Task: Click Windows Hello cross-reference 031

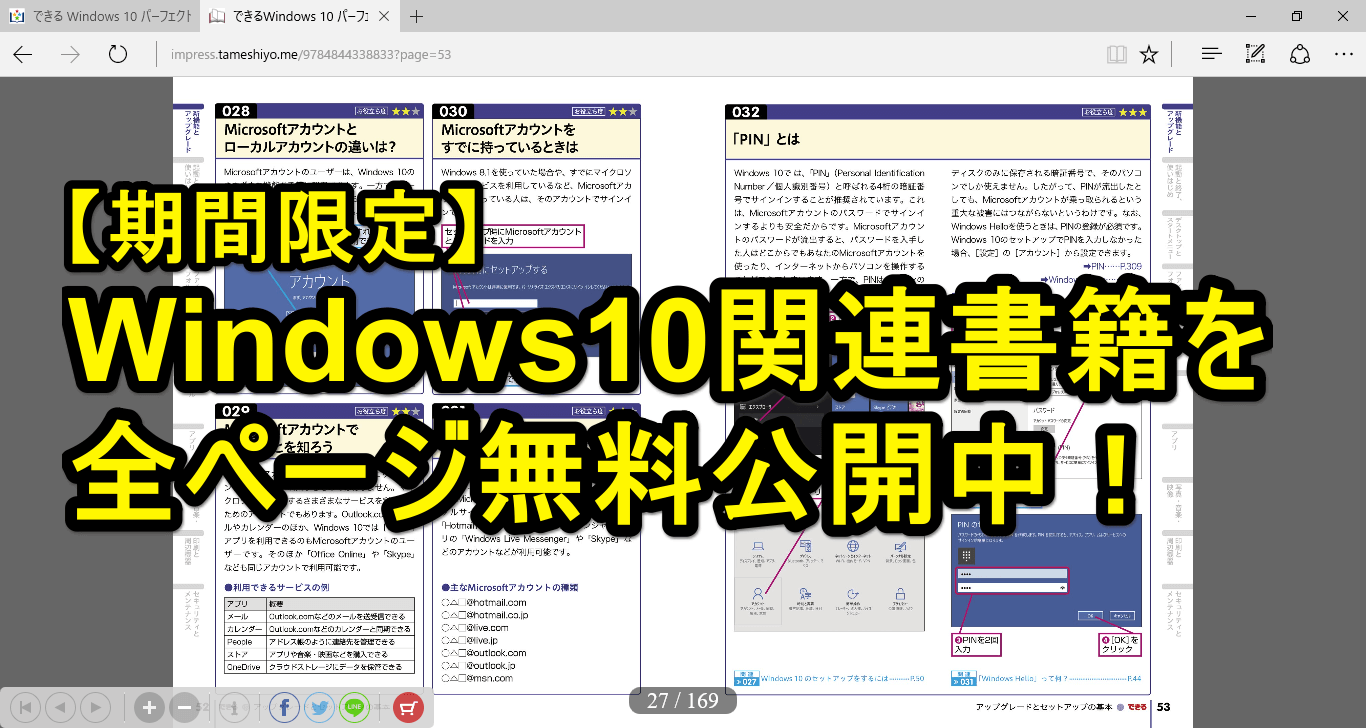Action: pyautogui.click(x=1046, y=680)
